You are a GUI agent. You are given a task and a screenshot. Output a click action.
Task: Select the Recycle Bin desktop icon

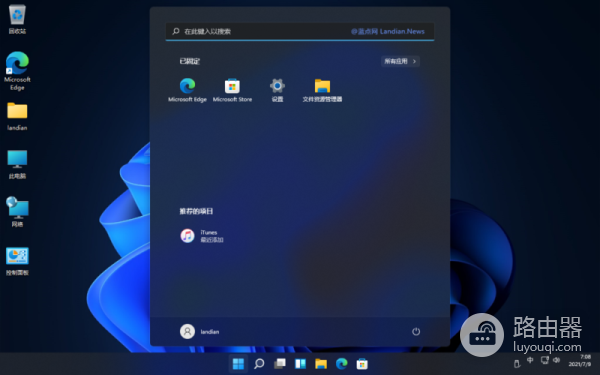[17, 19]
